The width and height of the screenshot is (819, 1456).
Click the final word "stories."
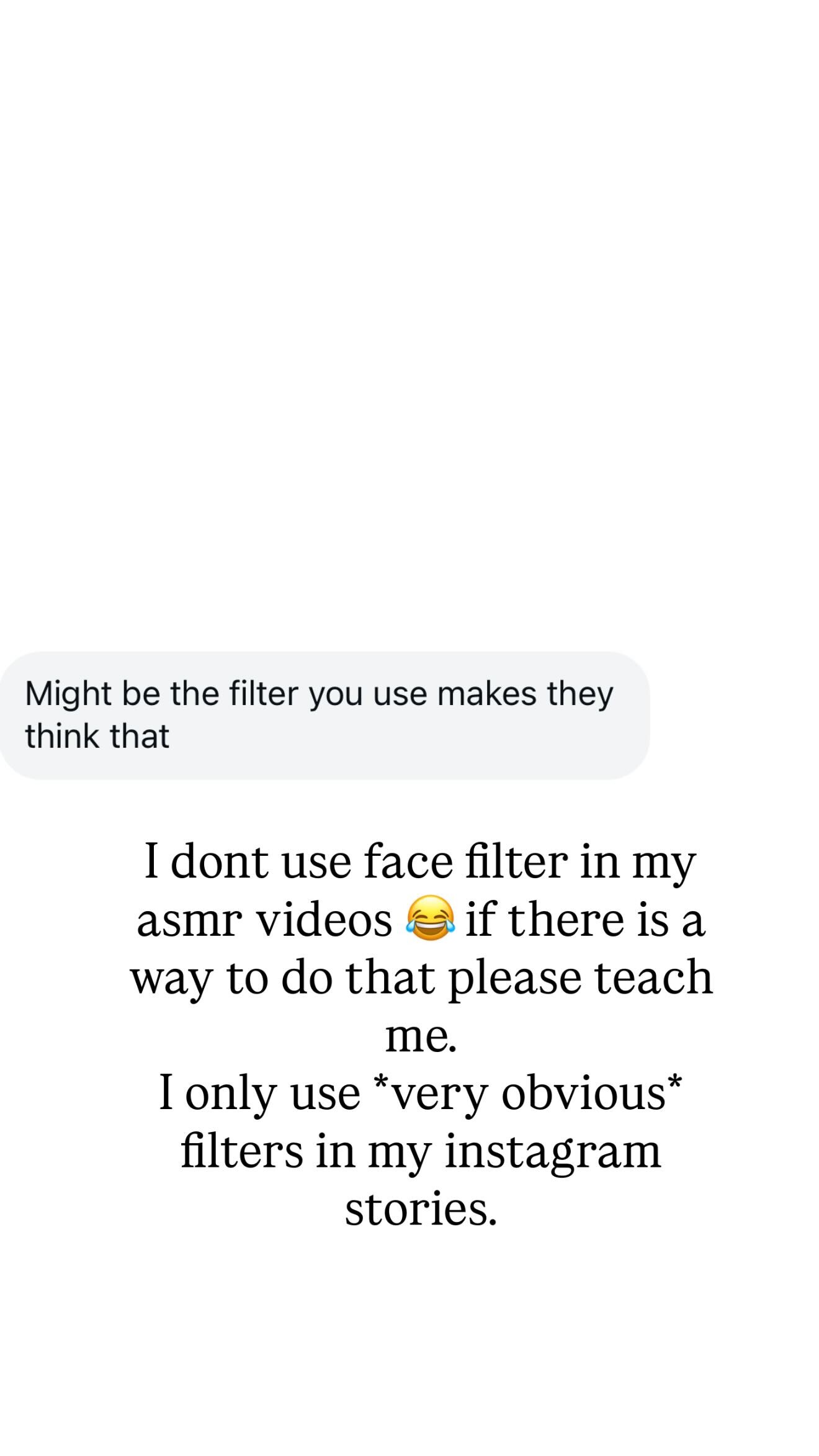[x=421, y=1209]
